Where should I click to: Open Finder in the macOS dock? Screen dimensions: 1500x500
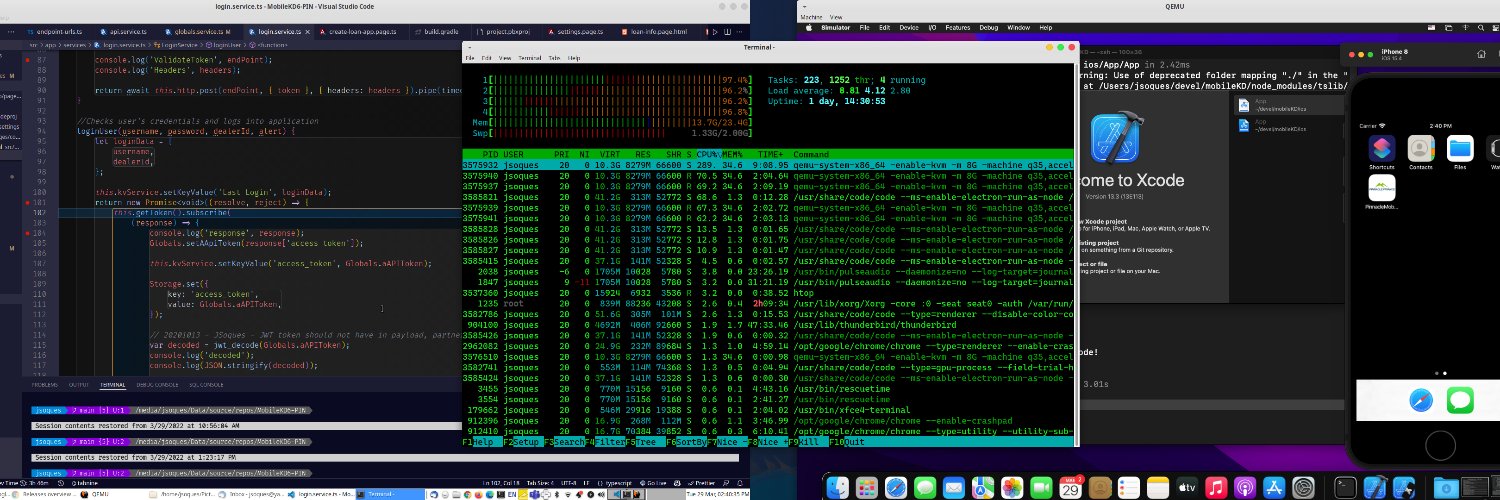click(x=838, y=488)
